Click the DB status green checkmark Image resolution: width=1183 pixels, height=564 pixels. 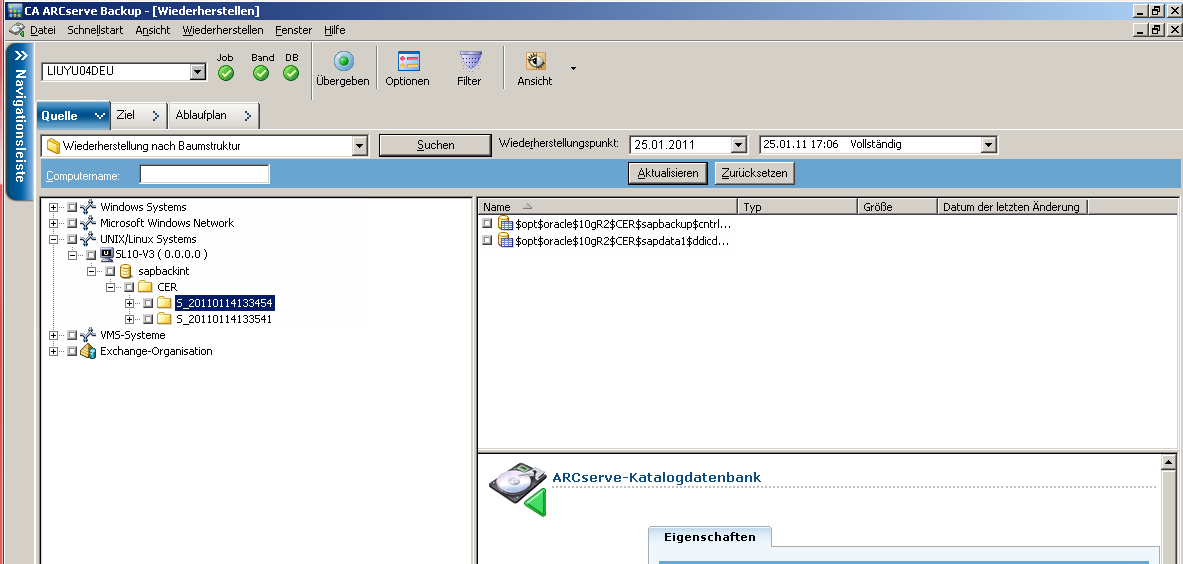point(291,73)
